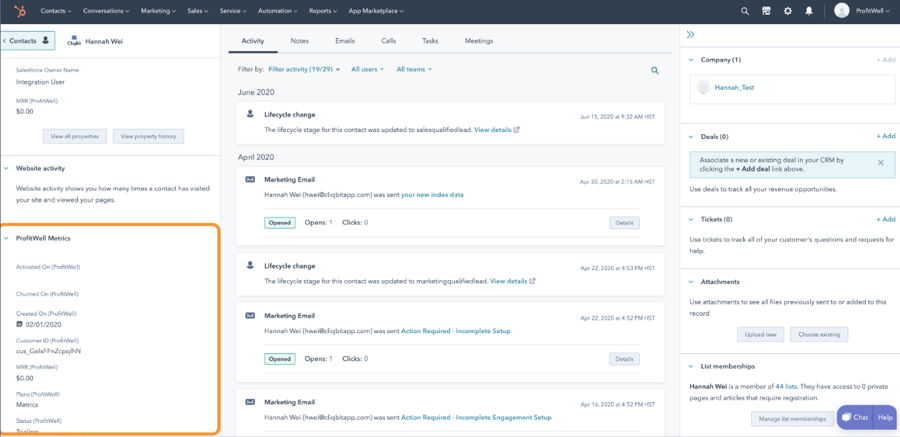Click + Add in Deals section
The height and width of the screenshot is (437, 900).
[x=885, y=136]
